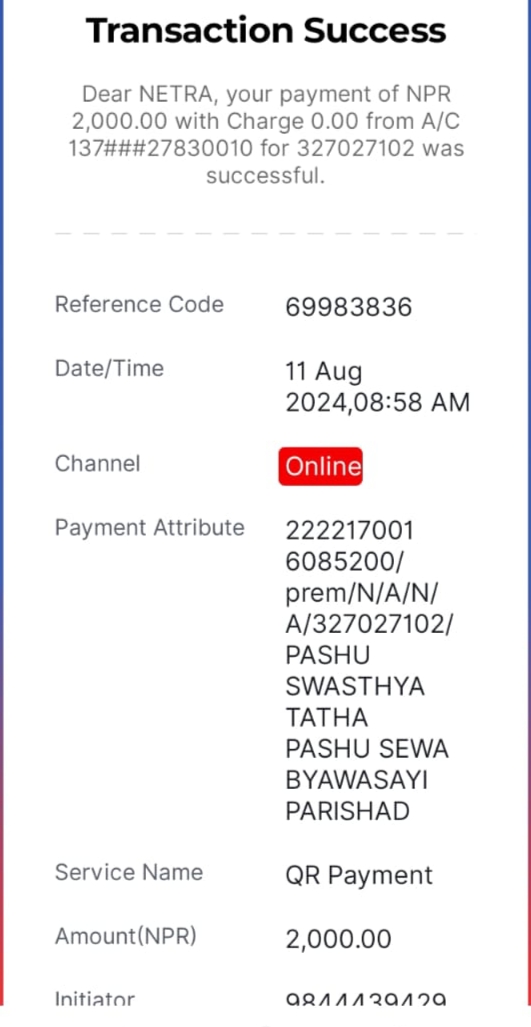Select the payment confirmation message text
The height and width of the screenshot is (1027, 531).
point(266,135)
